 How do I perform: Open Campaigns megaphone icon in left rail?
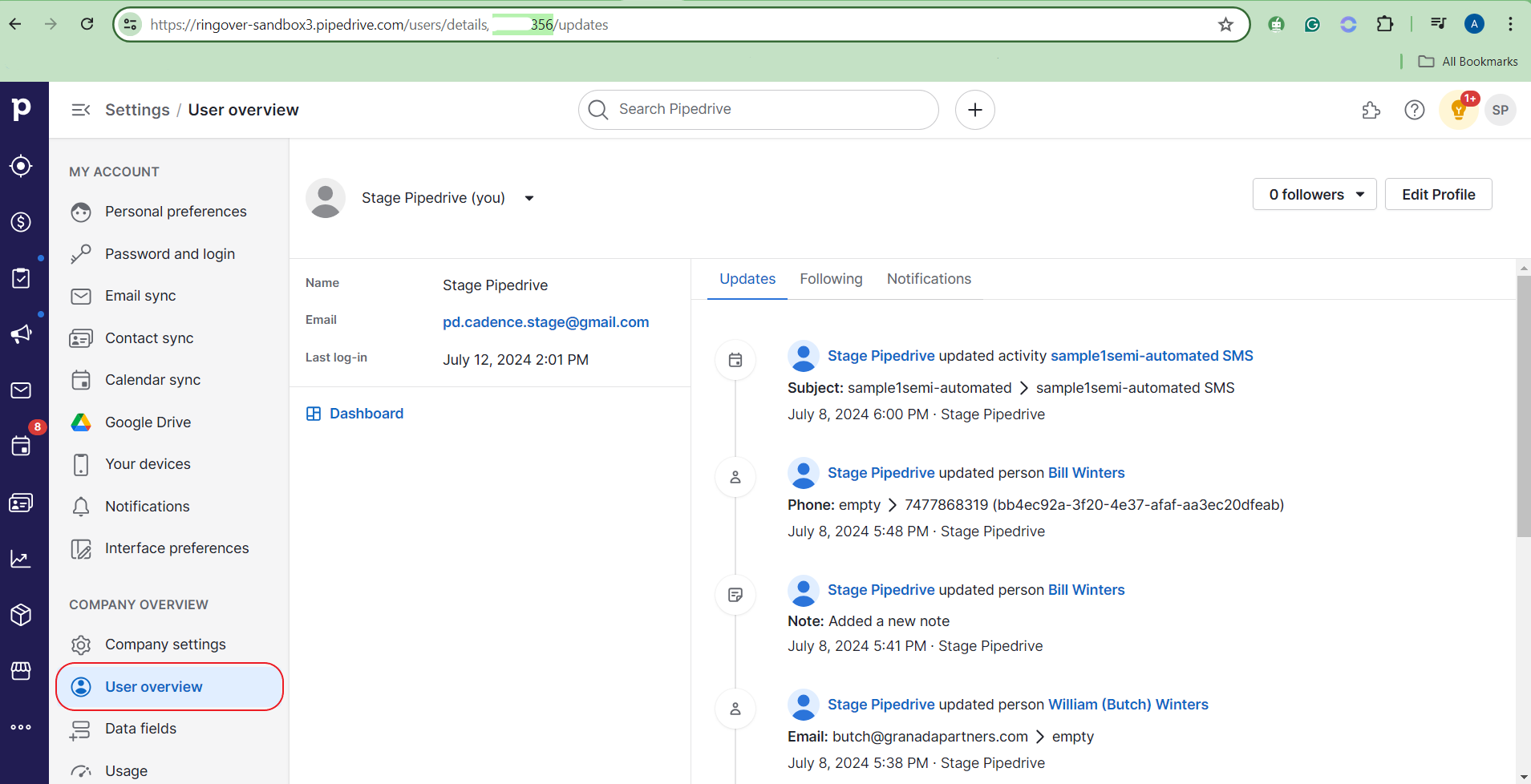click(21, 334)
